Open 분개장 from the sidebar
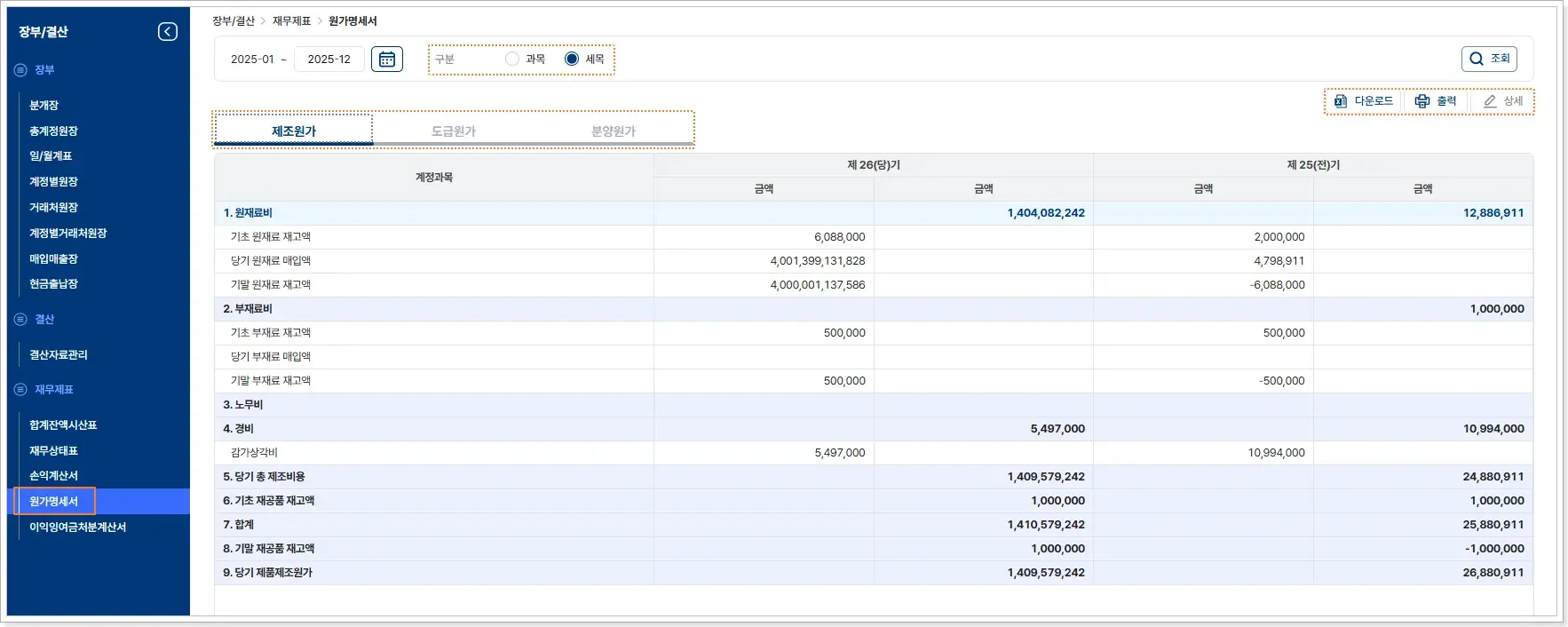This screenshot has width=1568, height=627. pos(44,106)
